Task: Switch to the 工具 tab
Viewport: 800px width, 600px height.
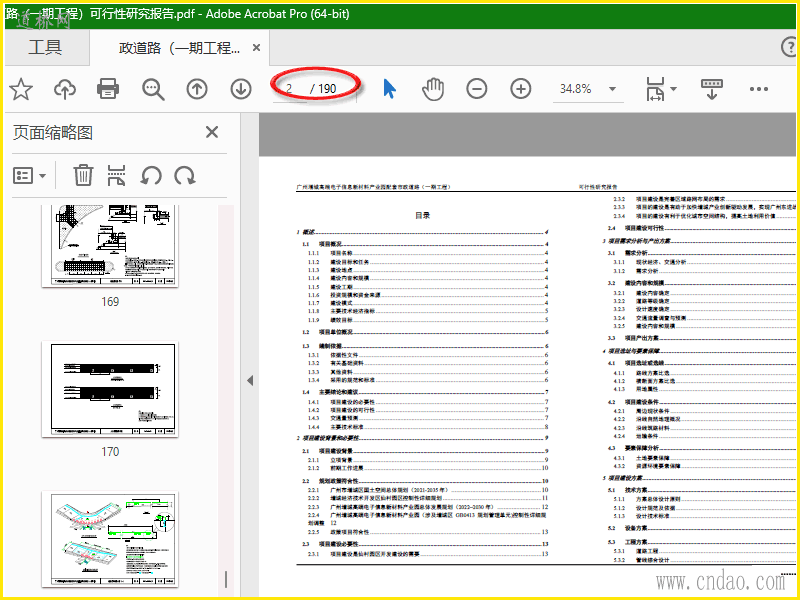Action: 45,48
